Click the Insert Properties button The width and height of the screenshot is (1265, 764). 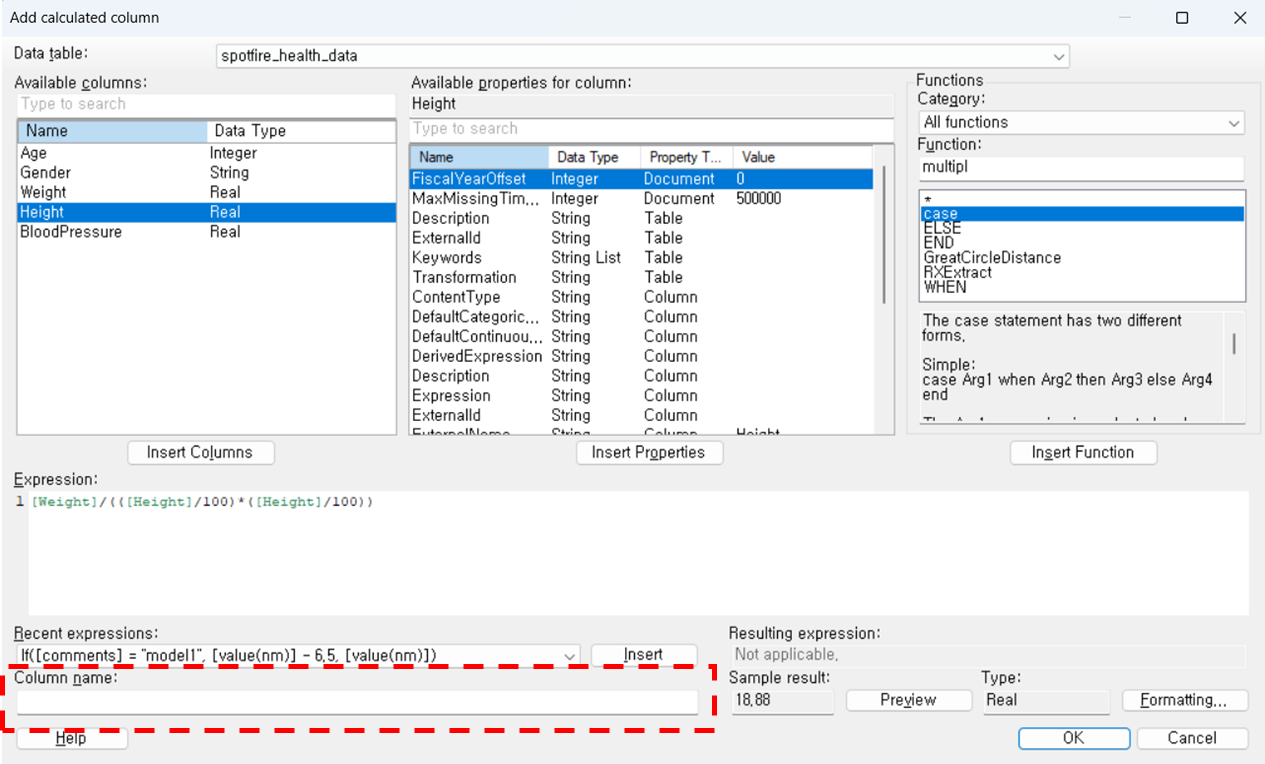point(649,452)
